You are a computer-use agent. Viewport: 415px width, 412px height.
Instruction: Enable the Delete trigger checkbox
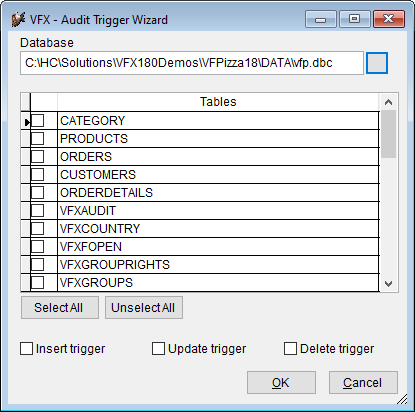click(x=290, y=349)
